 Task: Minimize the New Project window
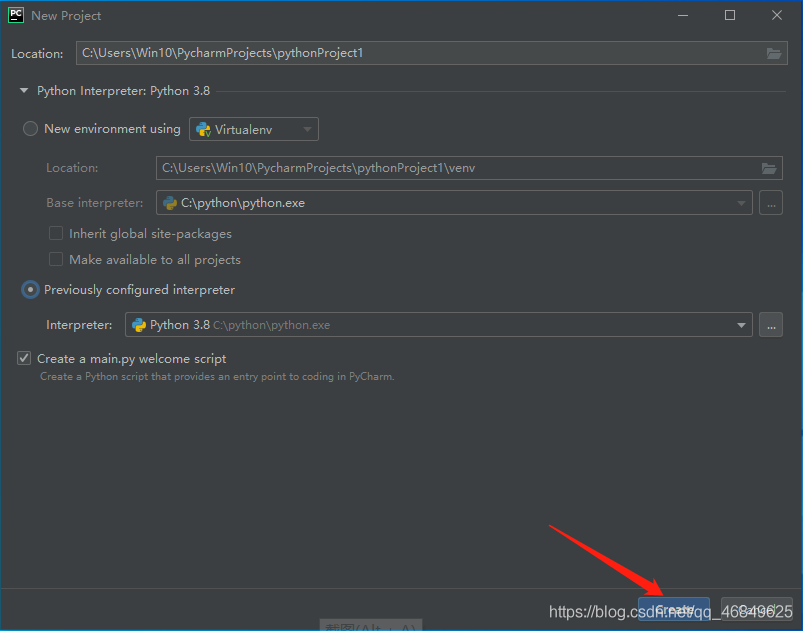pyautogui.click(x=683, y=15)
